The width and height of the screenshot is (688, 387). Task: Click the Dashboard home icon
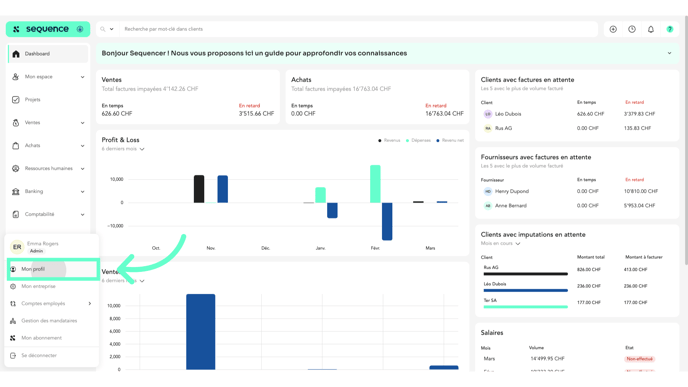[16, 54]
